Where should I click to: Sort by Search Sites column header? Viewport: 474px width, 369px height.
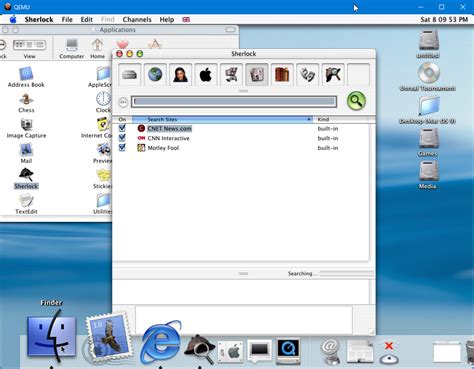(x=222, y=119)
